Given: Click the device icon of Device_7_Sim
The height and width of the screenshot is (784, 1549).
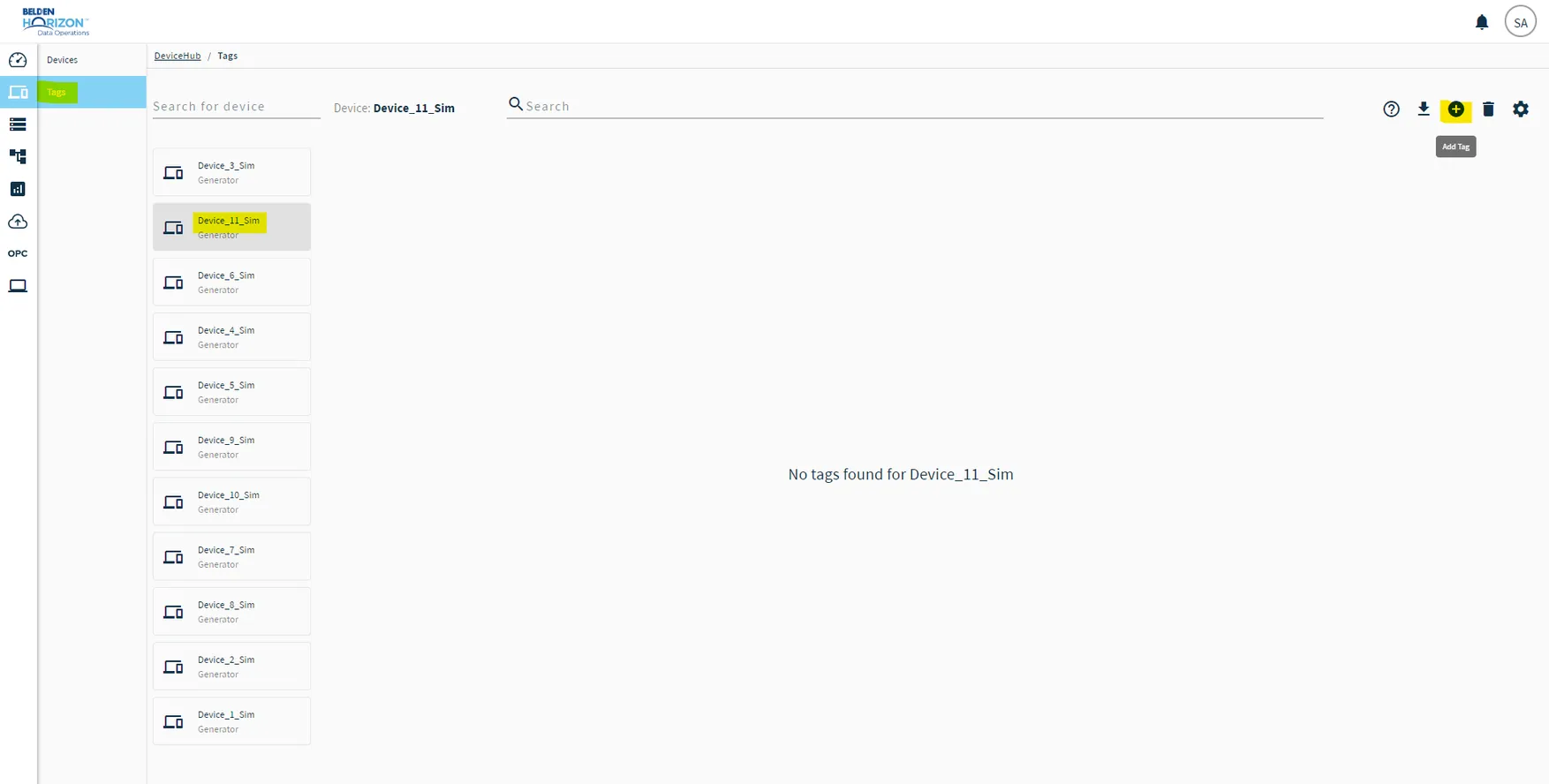Looking at the screenshot, I should [174, 557].
